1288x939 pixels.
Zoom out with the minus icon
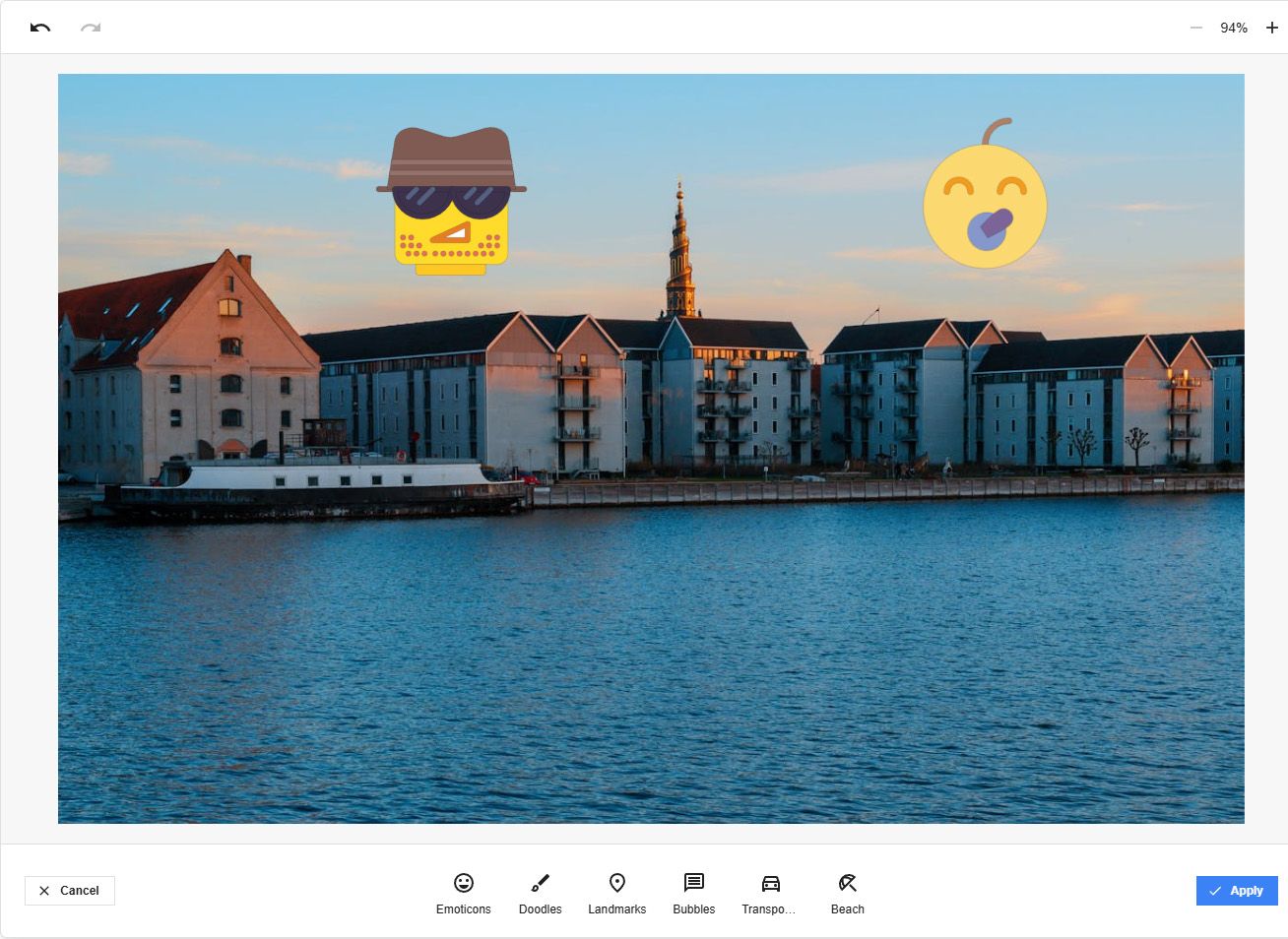1196,28
